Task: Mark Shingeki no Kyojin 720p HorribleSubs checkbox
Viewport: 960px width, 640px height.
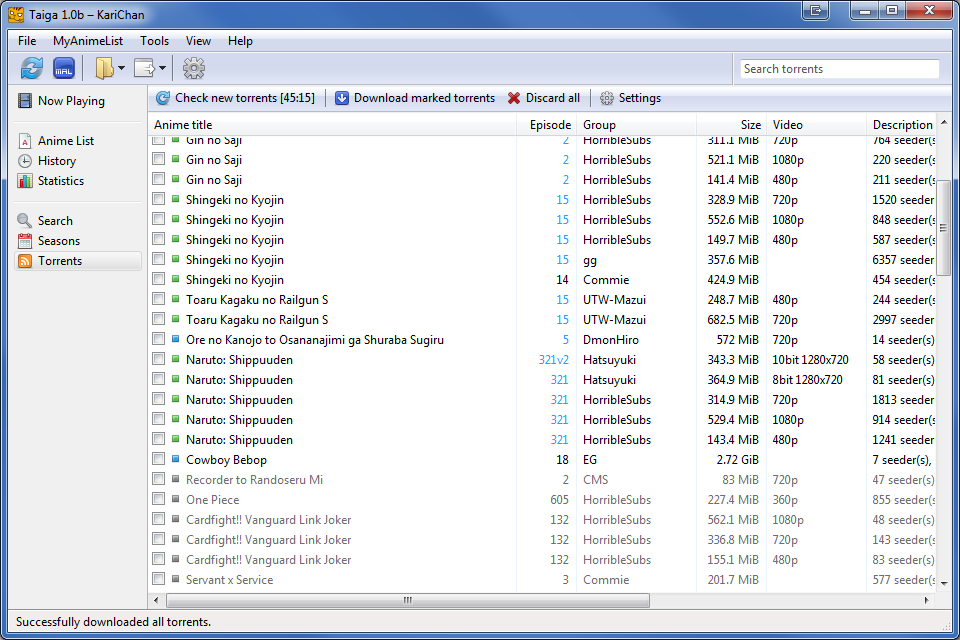Action: tap(159, 199)
